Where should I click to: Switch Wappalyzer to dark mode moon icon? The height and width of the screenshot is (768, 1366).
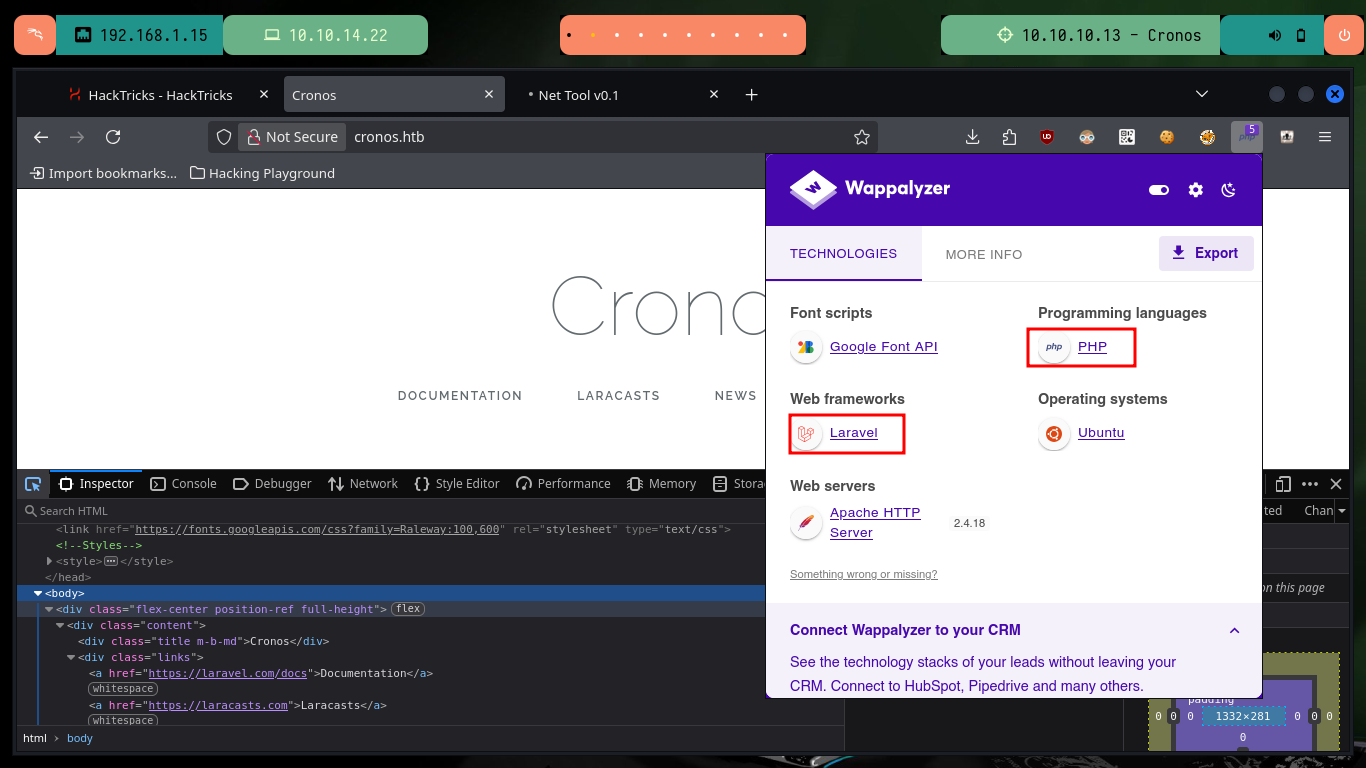tap(1229, 189)
